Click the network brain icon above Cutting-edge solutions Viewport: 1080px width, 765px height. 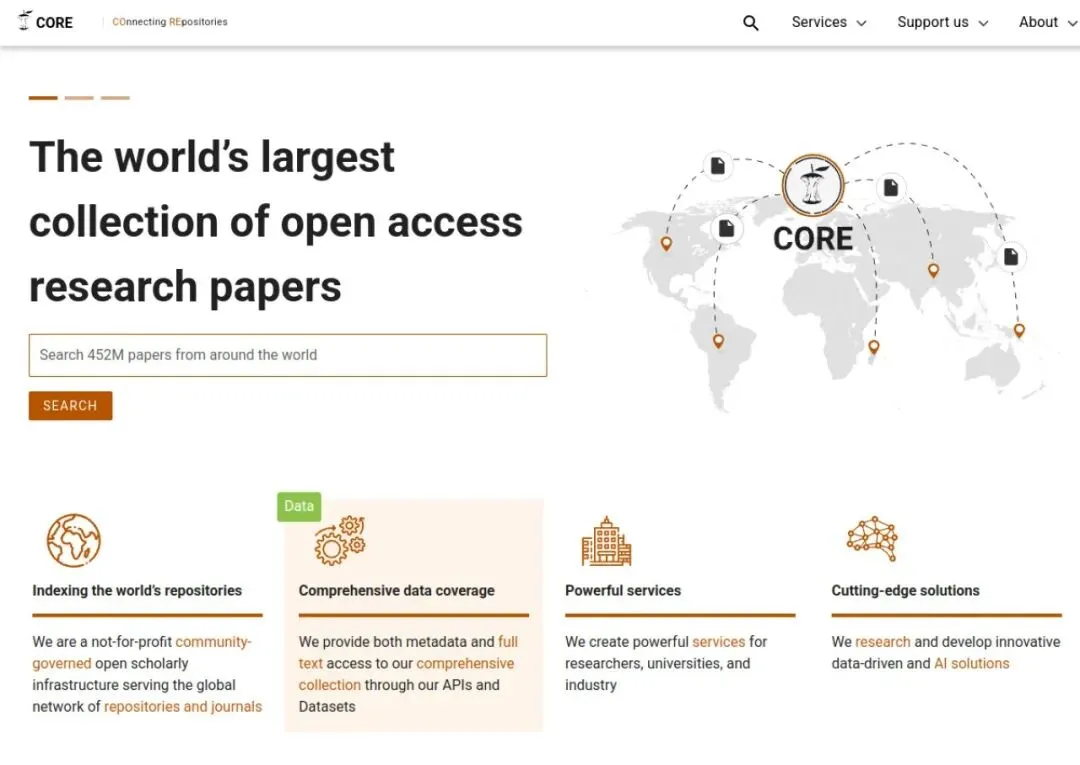coord(872,538)
